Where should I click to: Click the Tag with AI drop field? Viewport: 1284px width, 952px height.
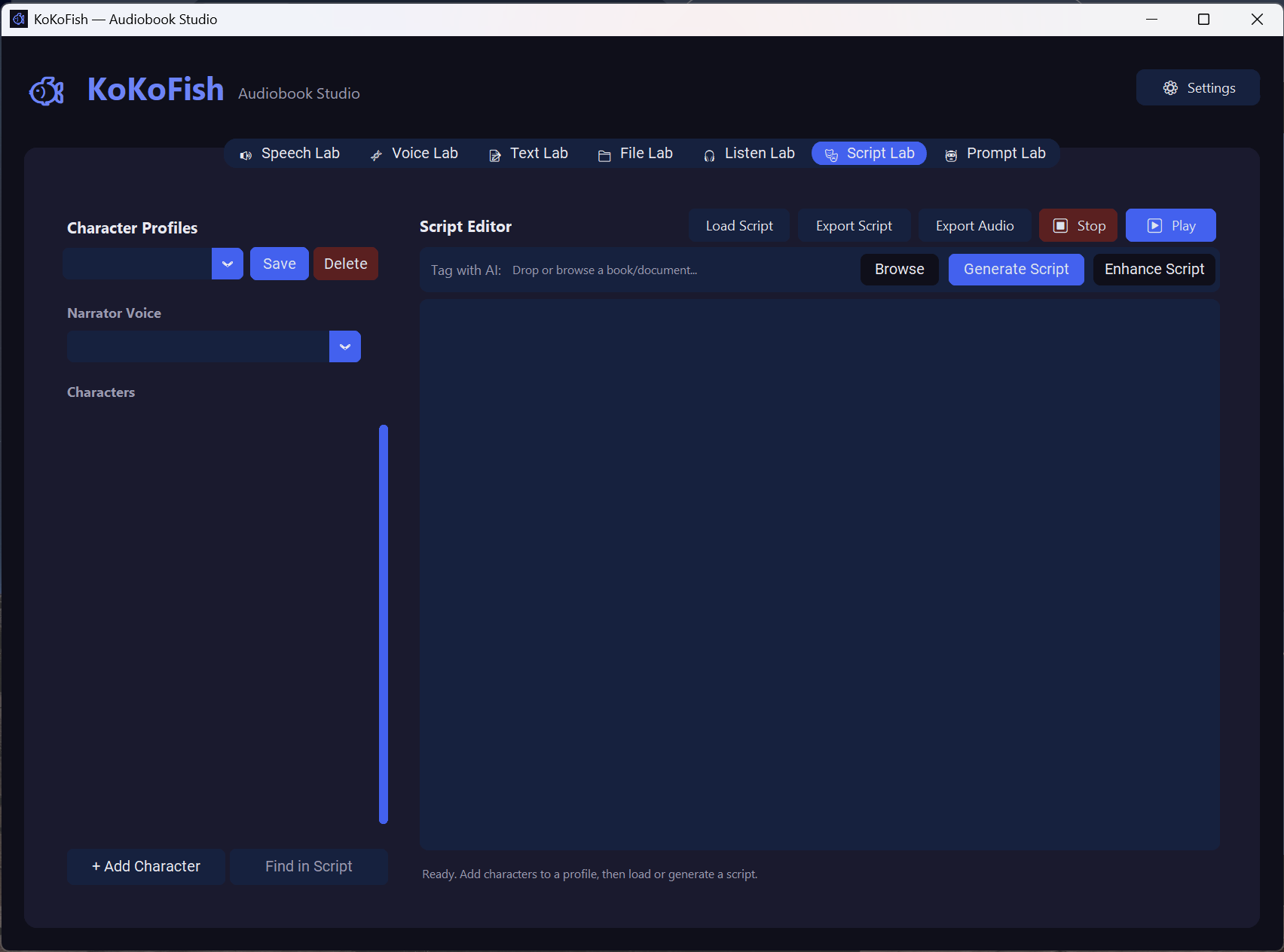click(x=682, y=270)
